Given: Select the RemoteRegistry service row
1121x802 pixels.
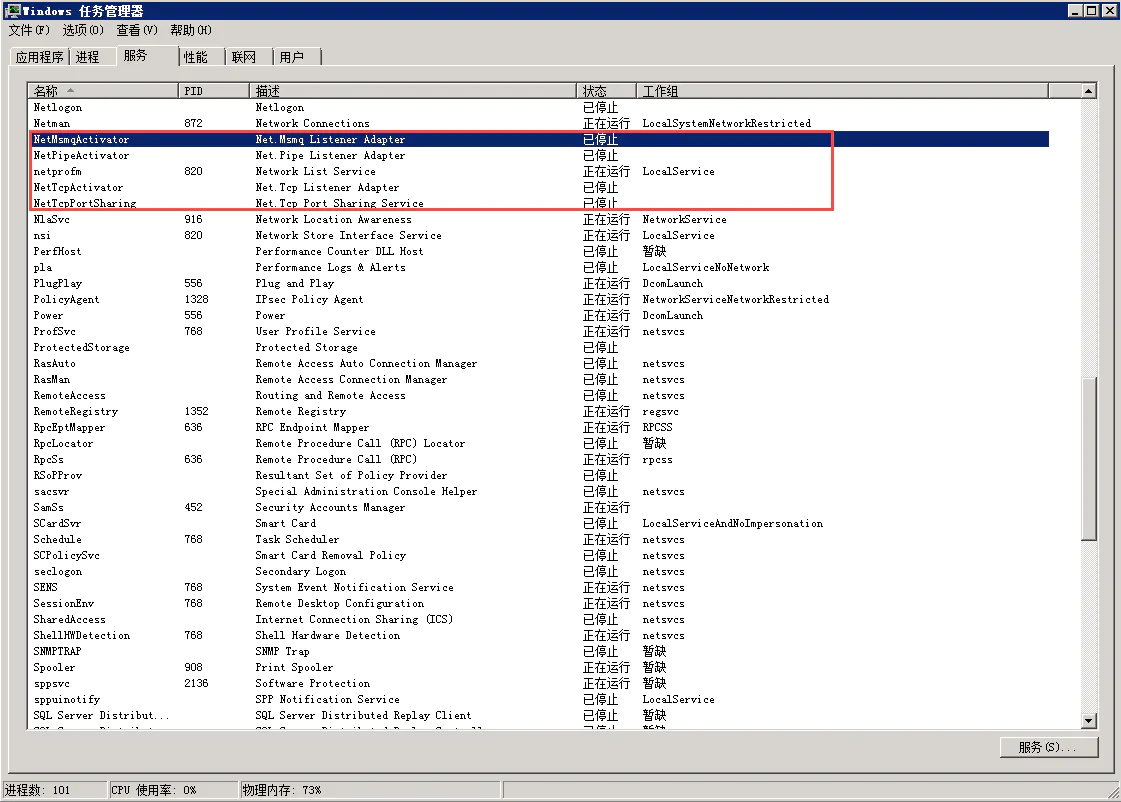Looking at the screenshot, I should point(538,412).
